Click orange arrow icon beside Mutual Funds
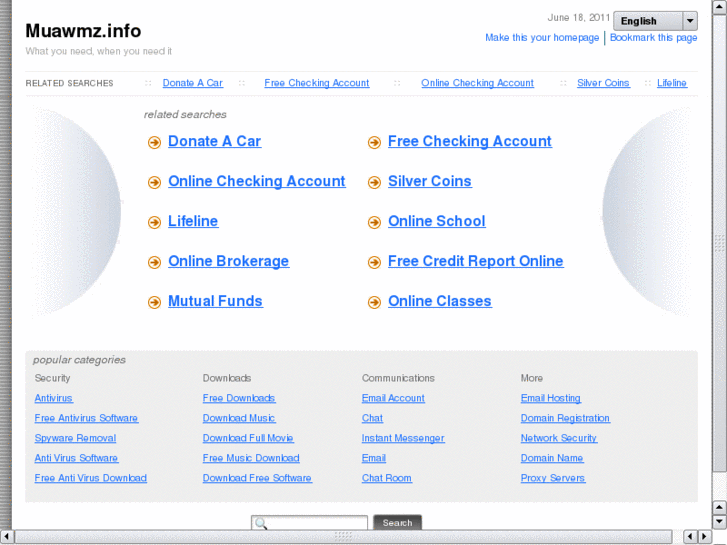This screenshot has height=545, width=727. coord(154,302)
